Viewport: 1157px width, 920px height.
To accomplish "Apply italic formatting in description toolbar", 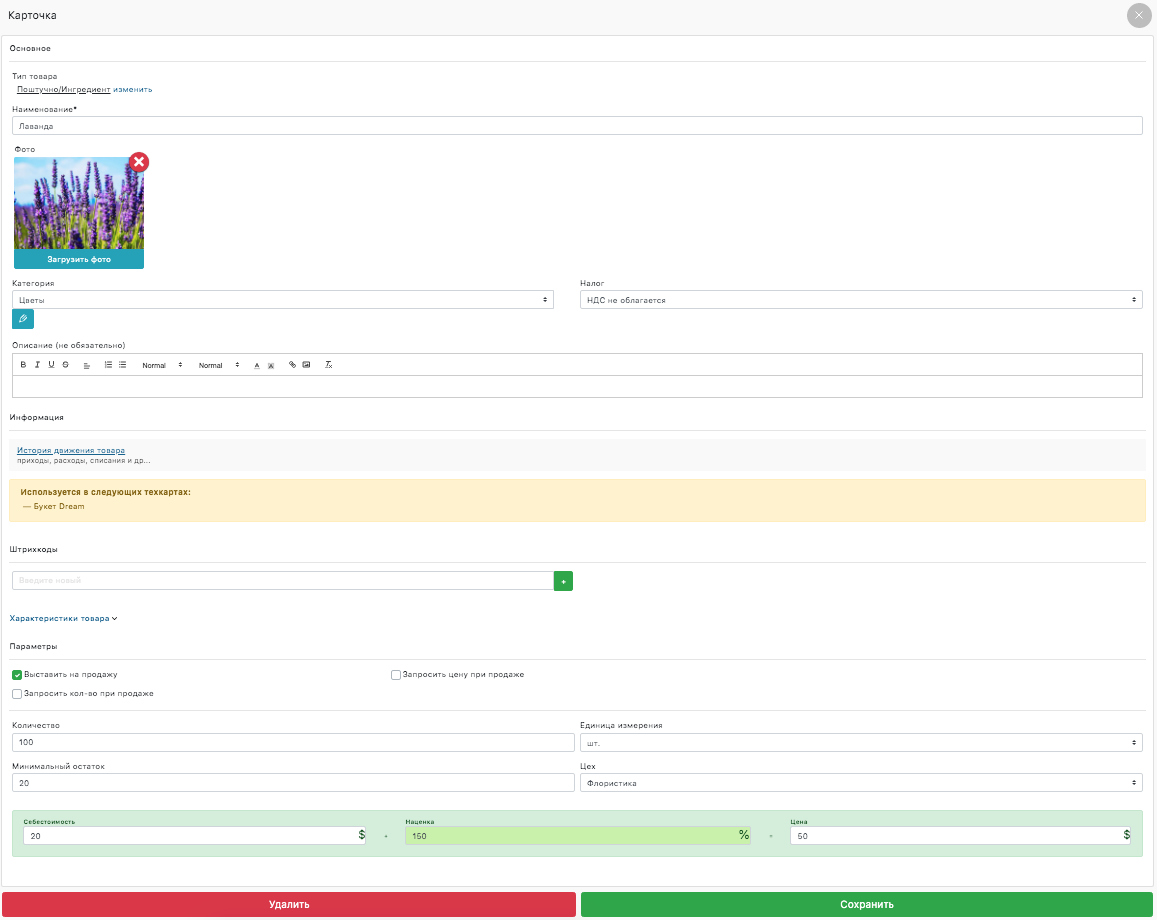I will 37,365.
